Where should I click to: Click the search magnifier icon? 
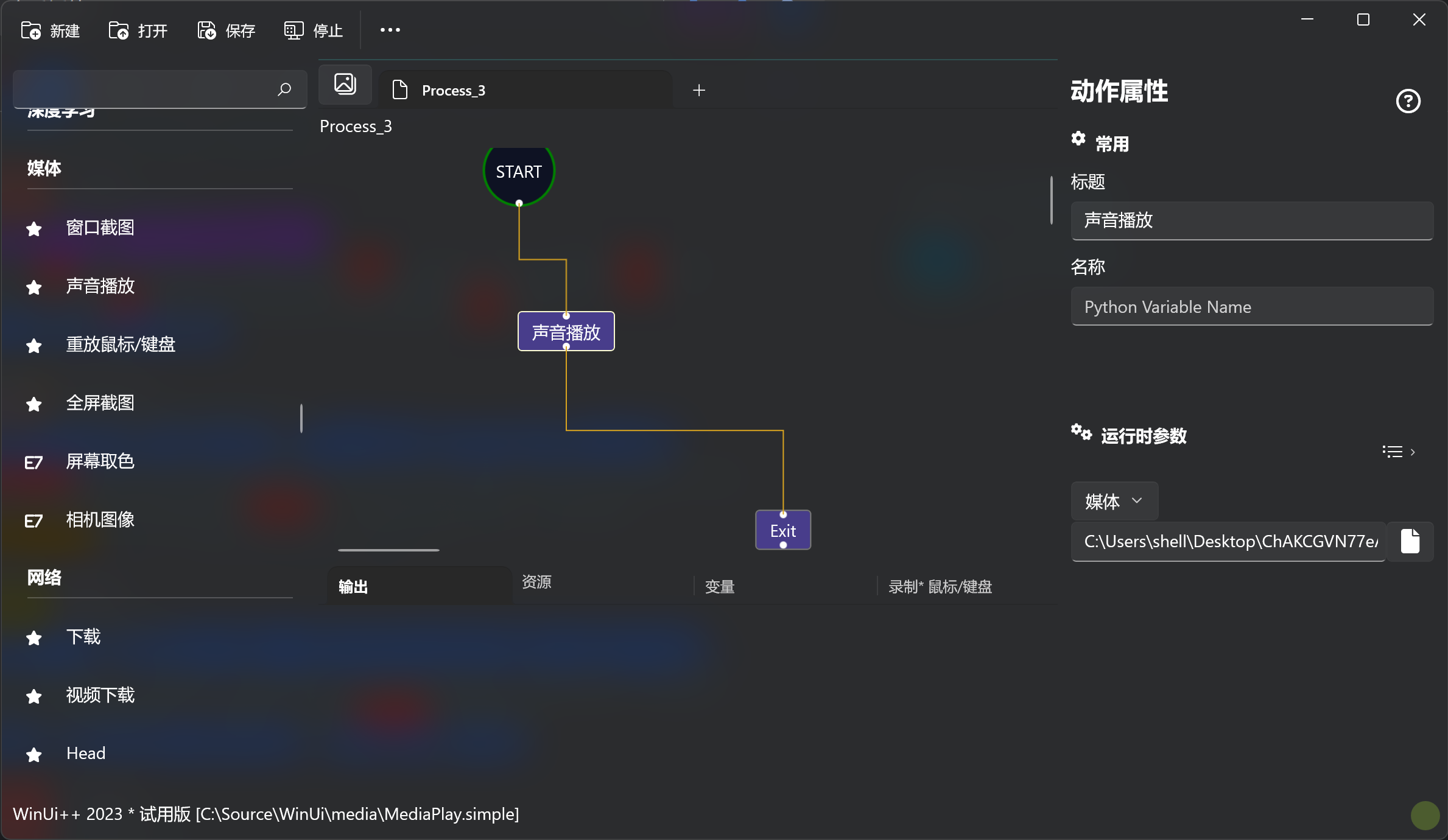(x=284, y=89)
